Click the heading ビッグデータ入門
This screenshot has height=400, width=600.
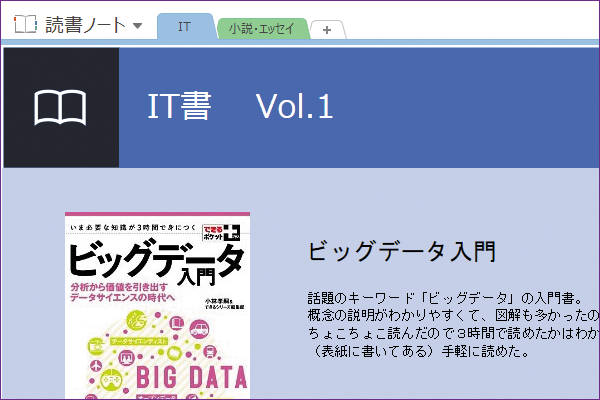point(402,251)
